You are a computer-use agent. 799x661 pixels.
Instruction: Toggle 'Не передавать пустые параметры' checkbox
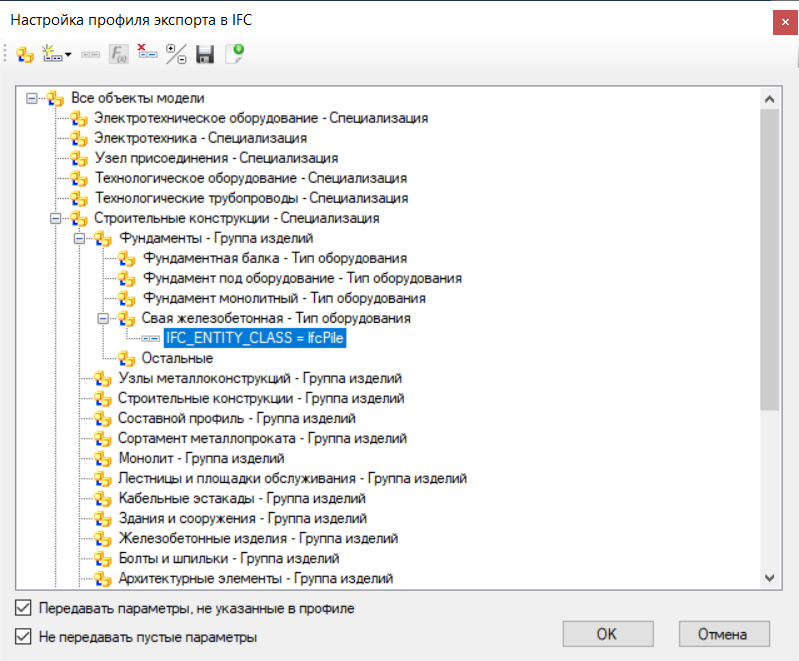(x=23, y=636)
